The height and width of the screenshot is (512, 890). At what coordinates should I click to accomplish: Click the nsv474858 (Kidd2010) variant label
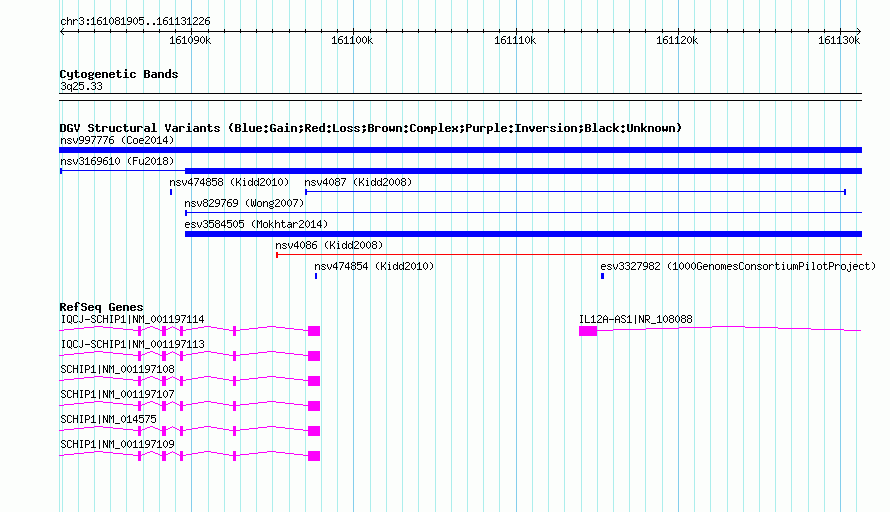point(229,182)
